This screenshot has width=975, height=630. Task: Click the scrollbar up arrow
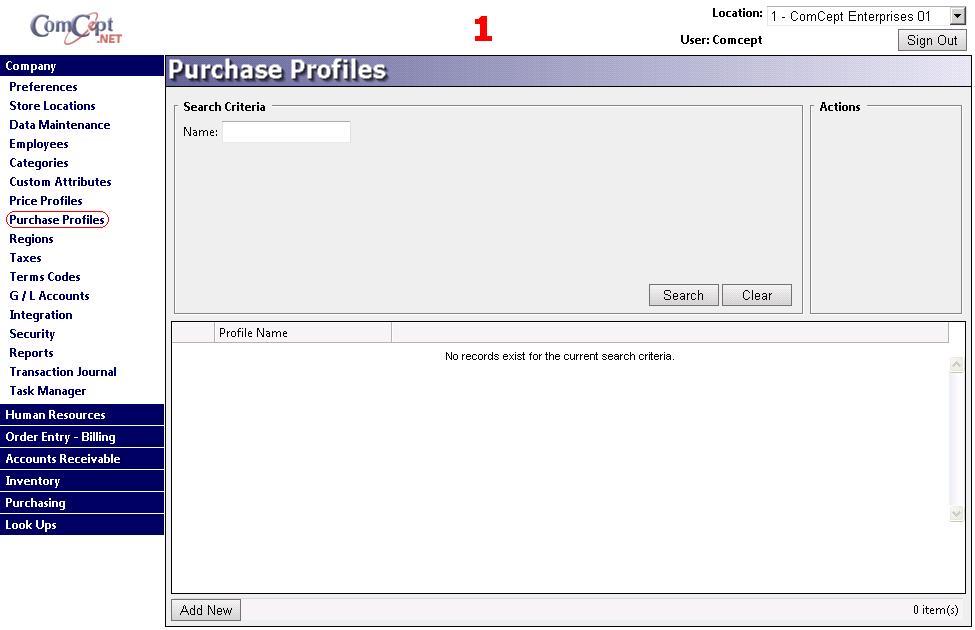point(956,365)
